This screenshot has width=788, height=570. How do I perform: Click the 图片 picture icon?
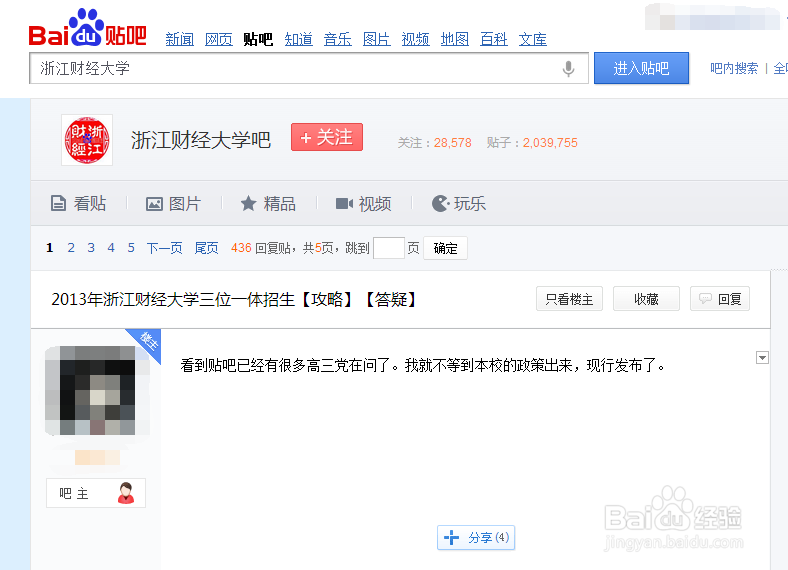[x=154, y=204]
